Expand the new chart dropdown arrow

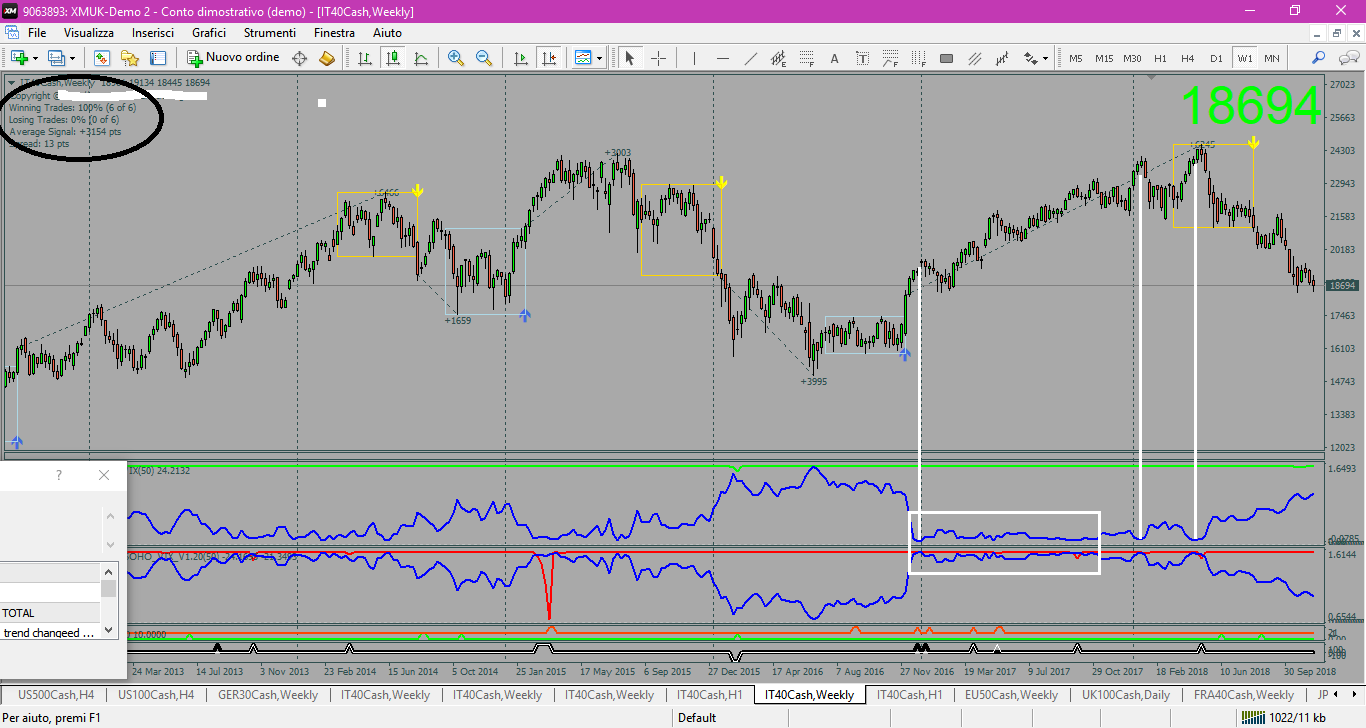(35, 58)
